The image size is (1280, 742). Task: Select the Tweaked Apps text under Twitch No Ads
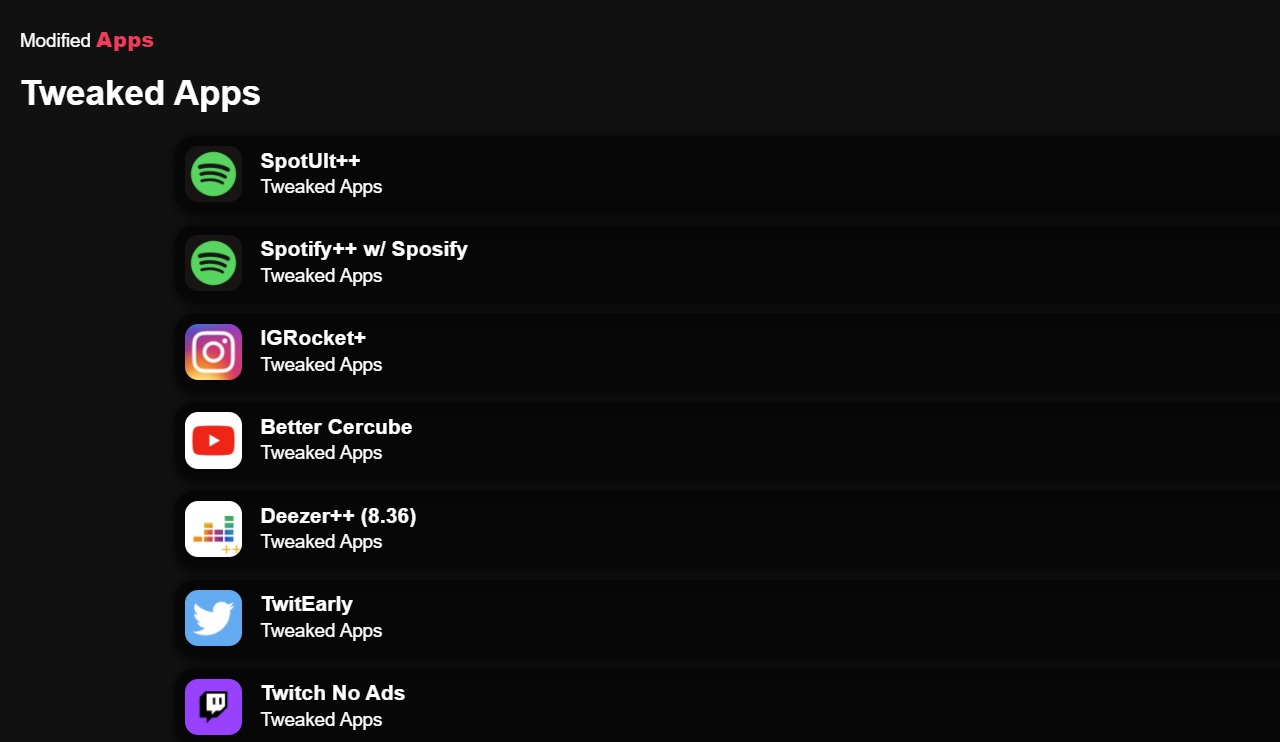tap(321, 719)
